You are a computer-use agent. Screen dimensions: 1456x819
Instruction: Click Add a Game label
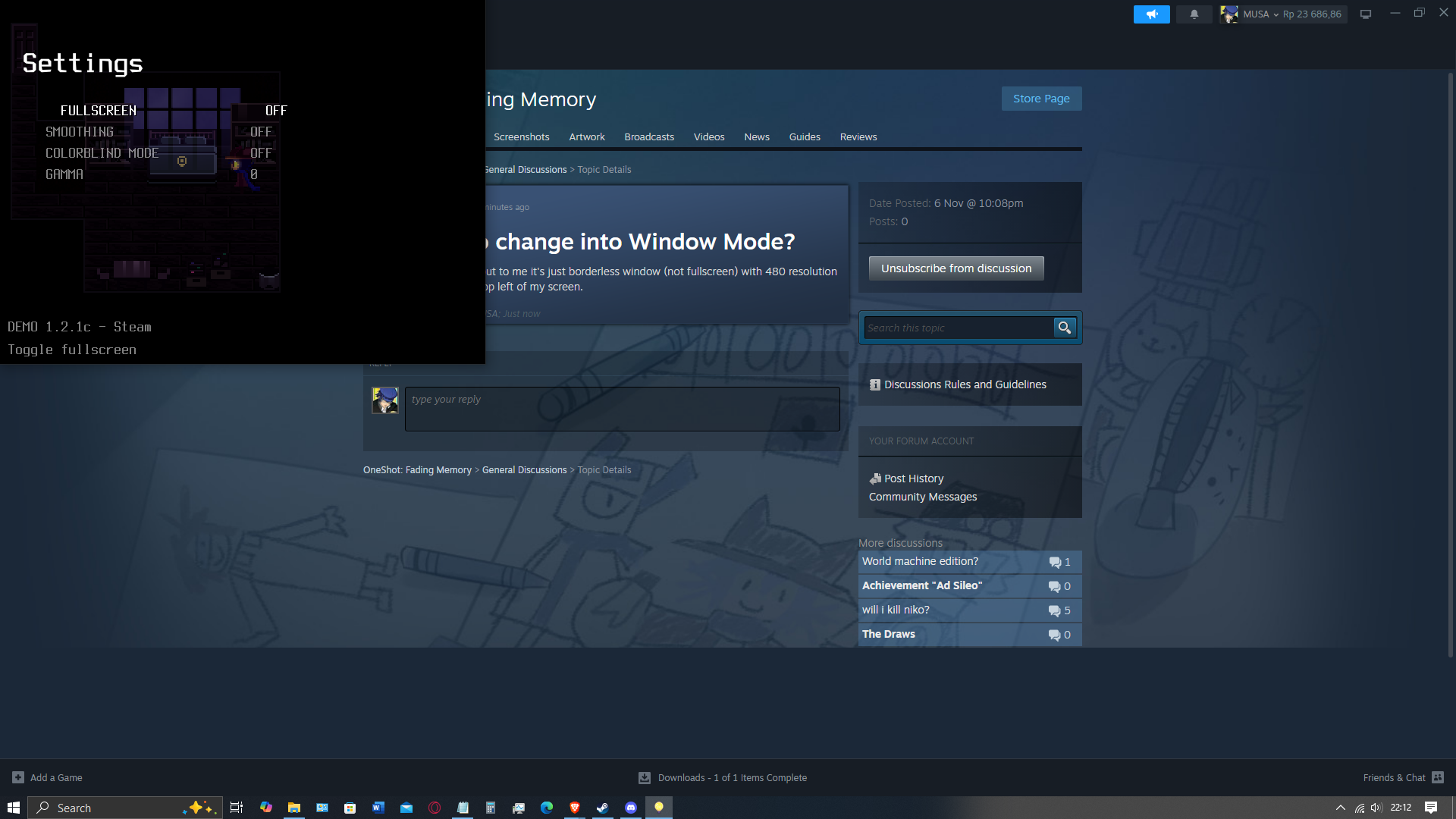56,778
